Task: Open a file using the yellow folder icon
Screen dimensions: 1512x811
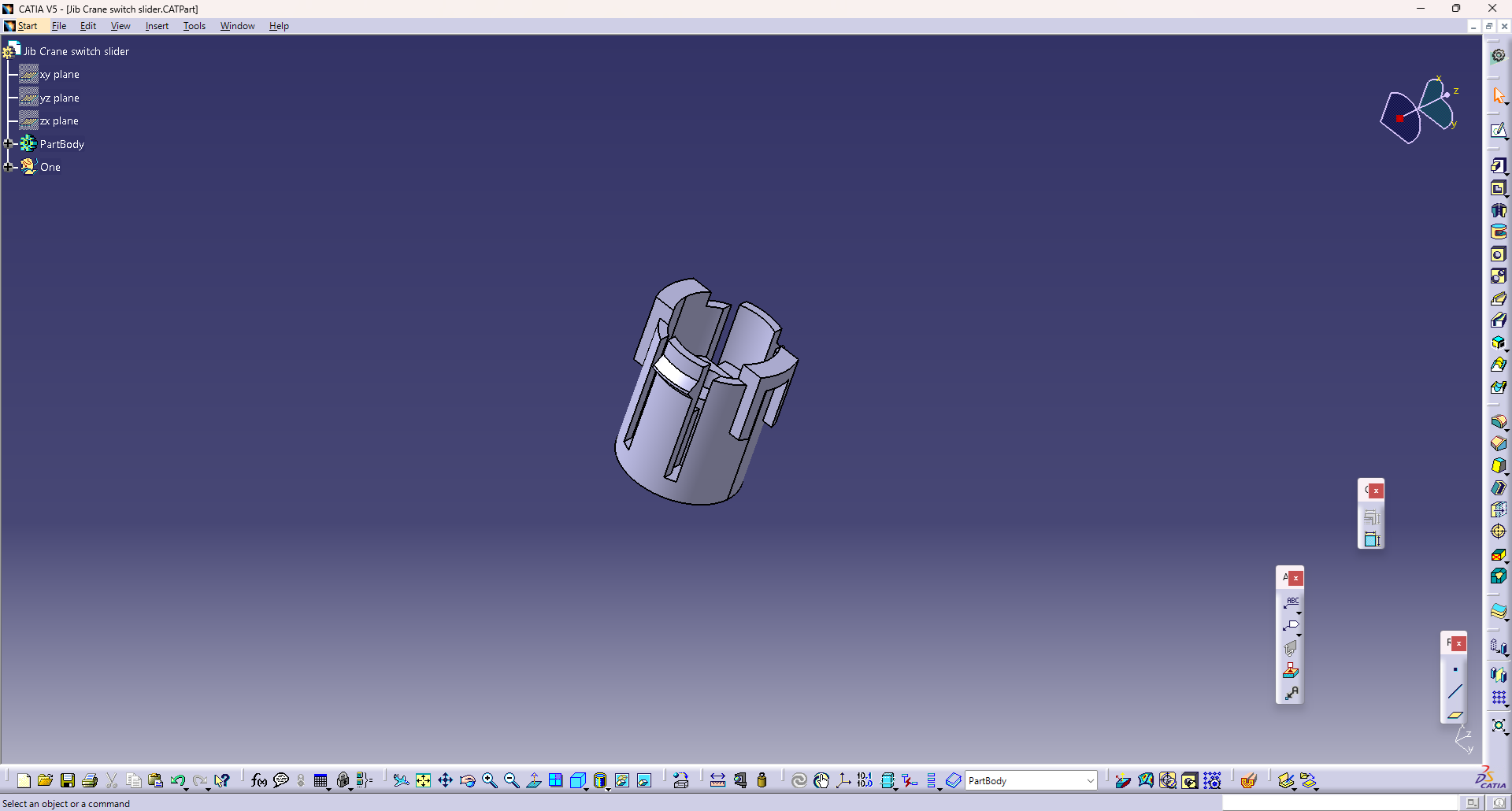Action: [45, 780]
